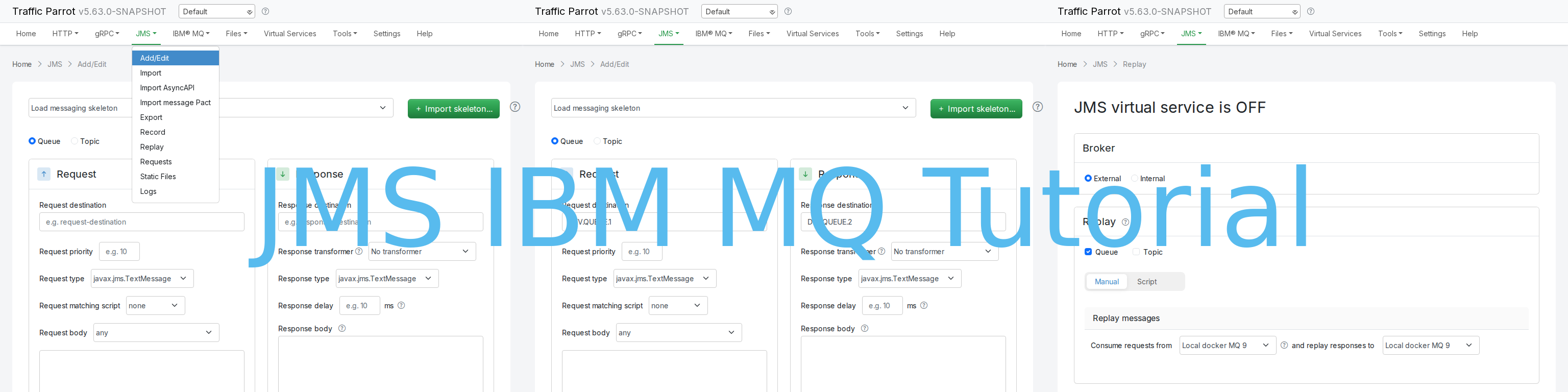Image resolution: width=1568 pixels, height=392 pixels.
Task: Choose Requests in the JMS menu
Action: tap(175, 162)
